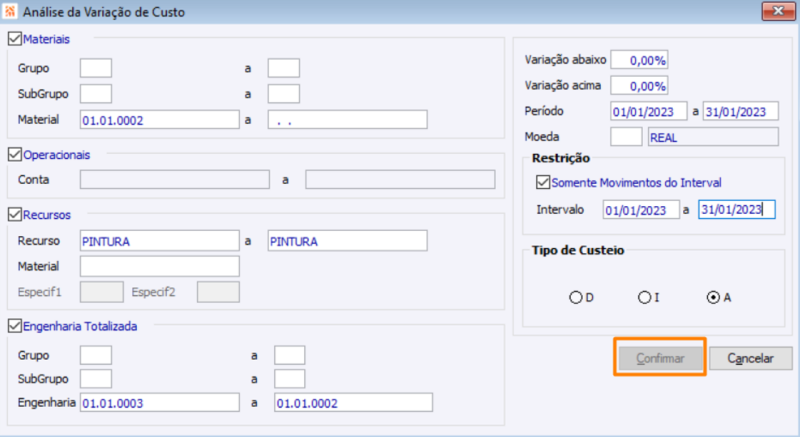Click Engenharia Totalizada SubGrupo end field
The image size is (800, 437).
(x=290, y=379)
